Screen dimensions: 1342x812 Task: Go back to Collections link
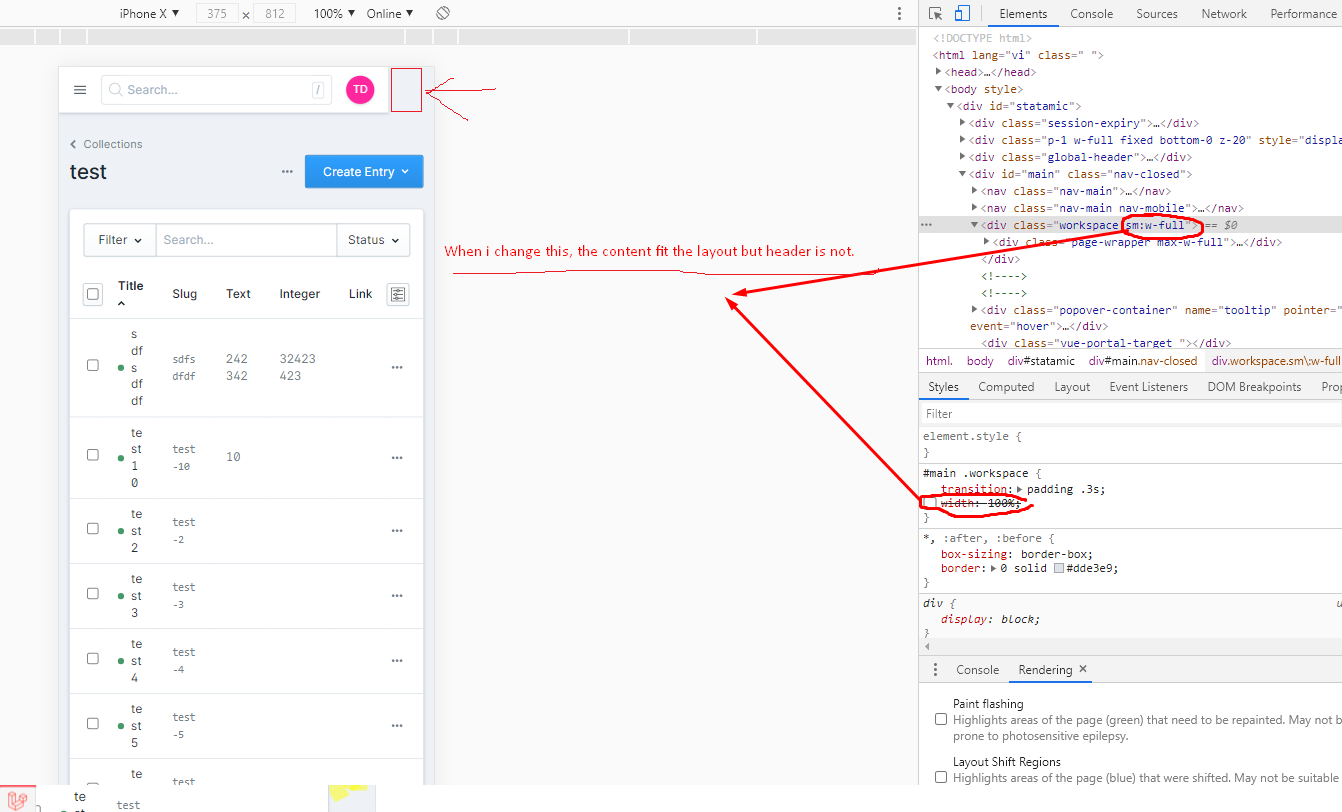[x=107, y=144]
